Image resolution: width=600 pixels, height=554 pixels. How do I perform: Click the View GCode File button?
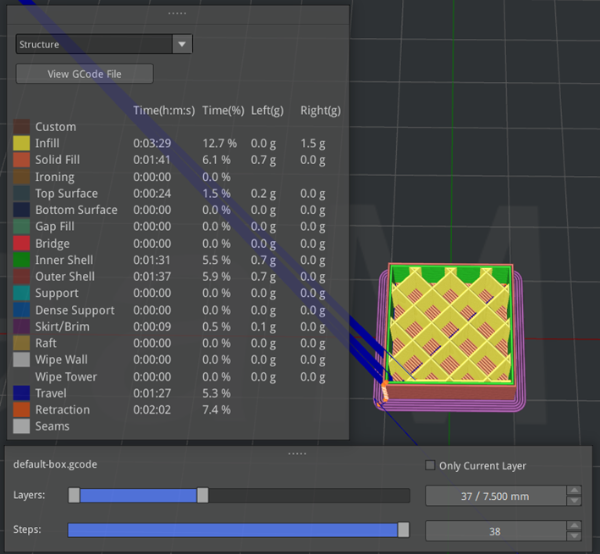(84, 74)
